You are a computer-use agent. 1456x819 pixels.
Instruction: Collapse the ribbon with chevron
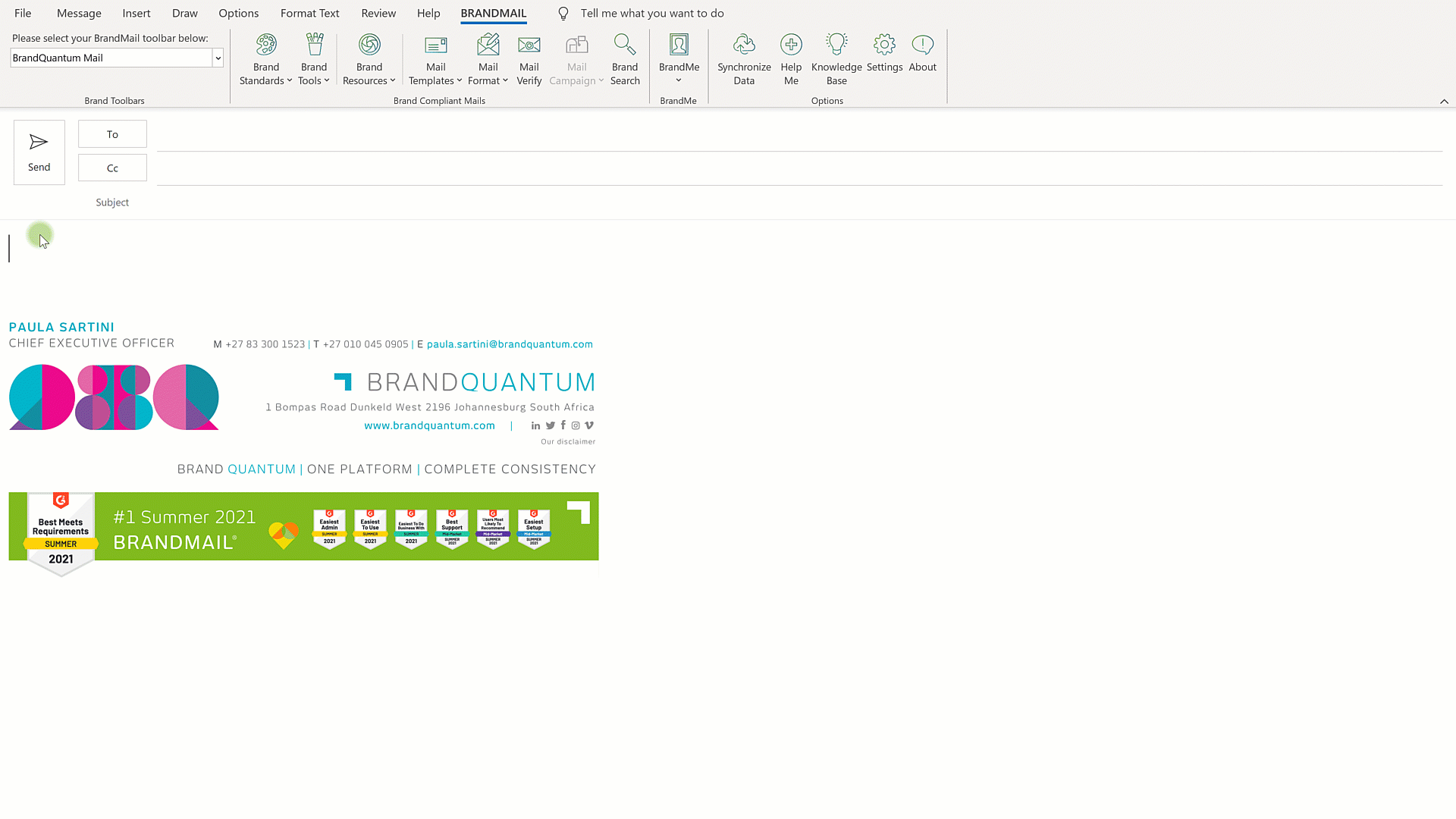click(1444, 101)
